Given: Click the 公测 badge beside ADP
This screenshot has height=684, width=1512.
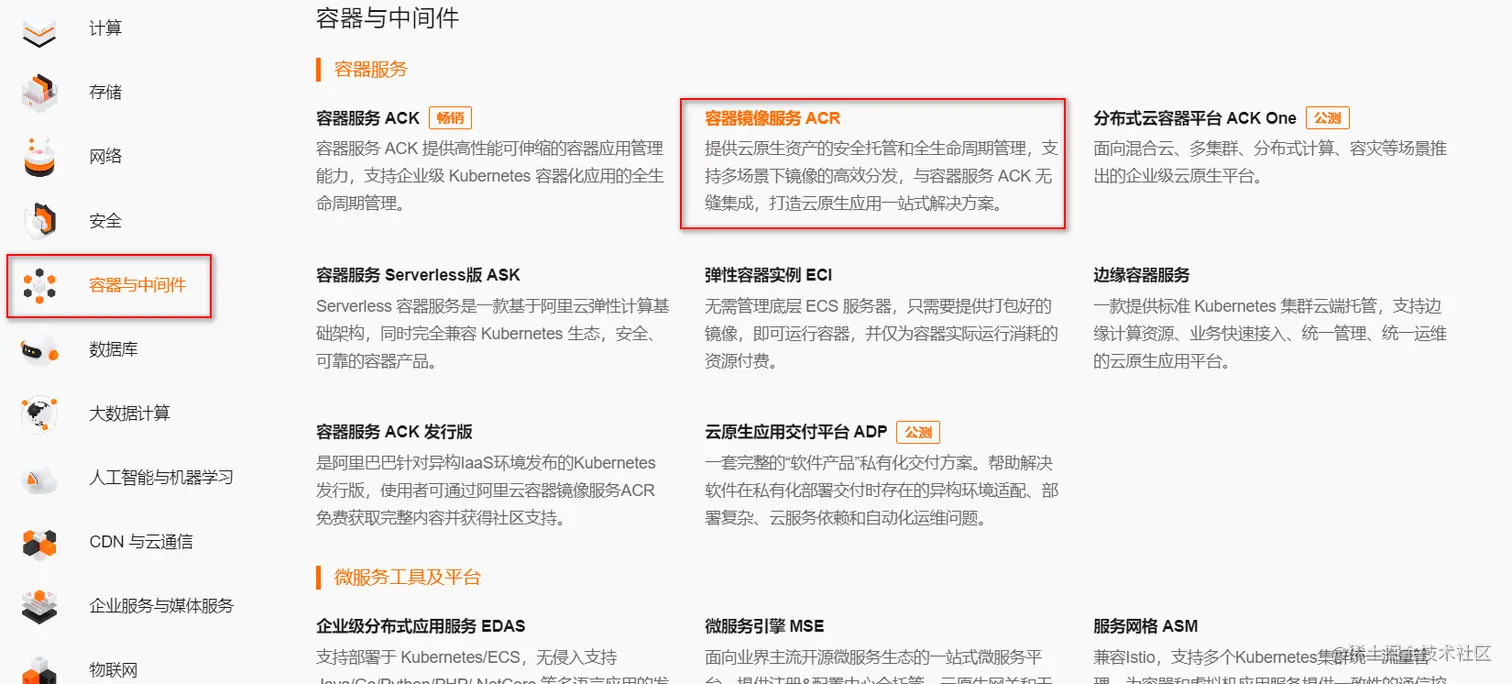Looking at the screenshot, I should click(x=918, y=432).
